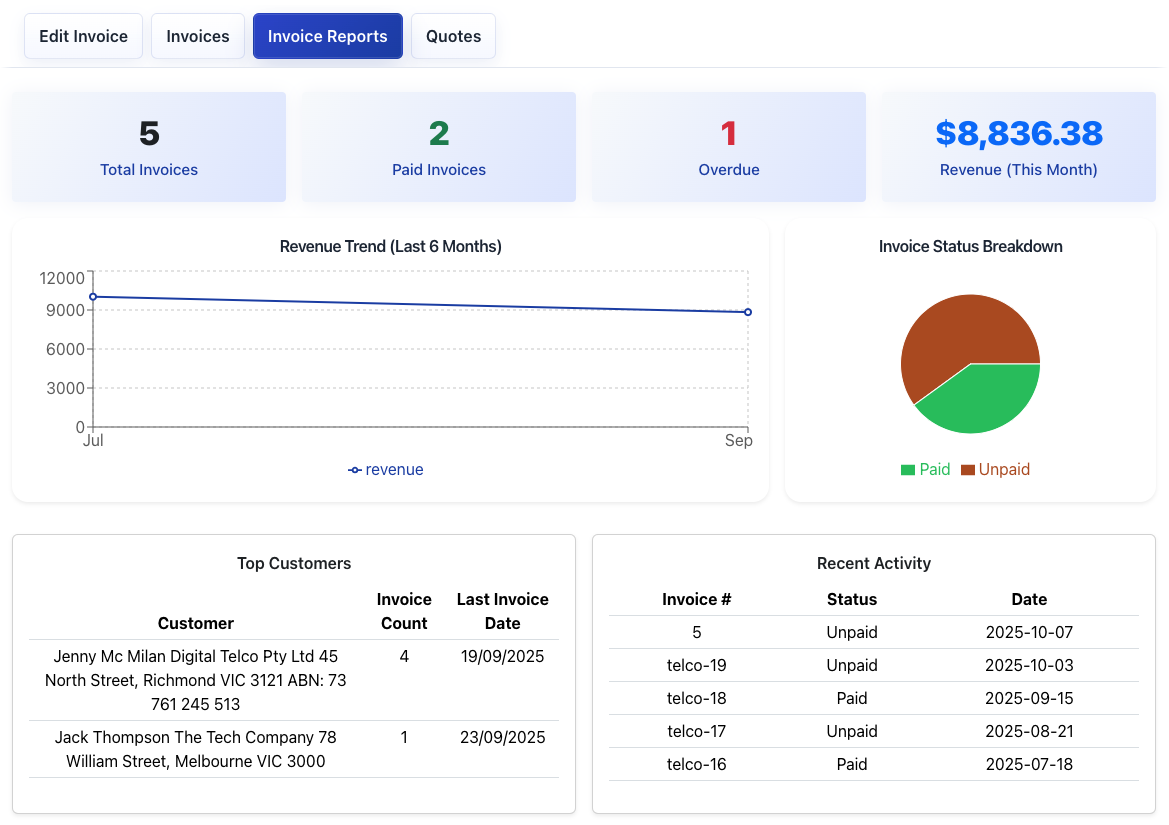Click the green Paid pie slice
This screenshot has height=825, width=1169.
click(x=984, y=399)
